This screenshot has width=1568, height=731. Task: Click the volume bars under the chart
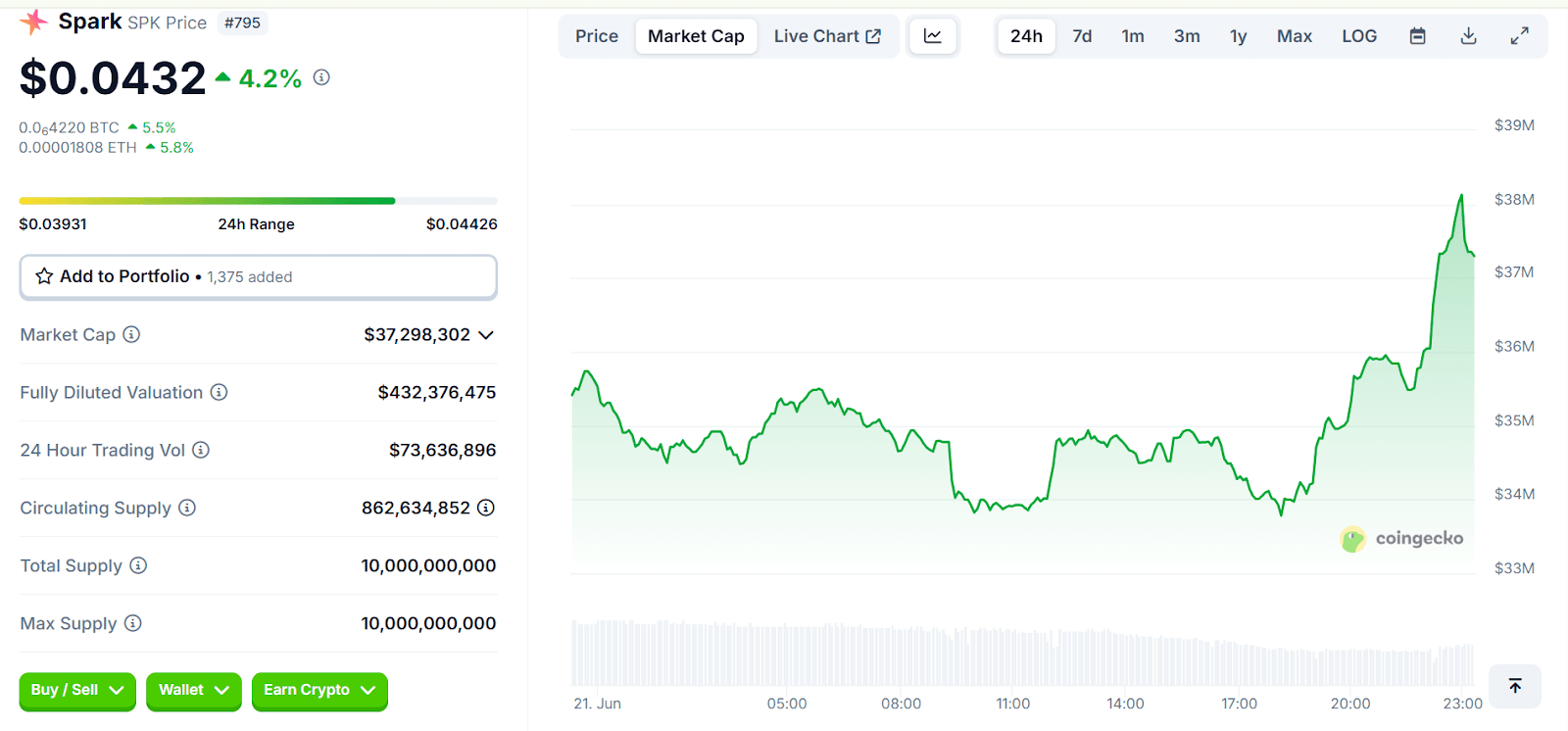click(x=1023, y=653)
